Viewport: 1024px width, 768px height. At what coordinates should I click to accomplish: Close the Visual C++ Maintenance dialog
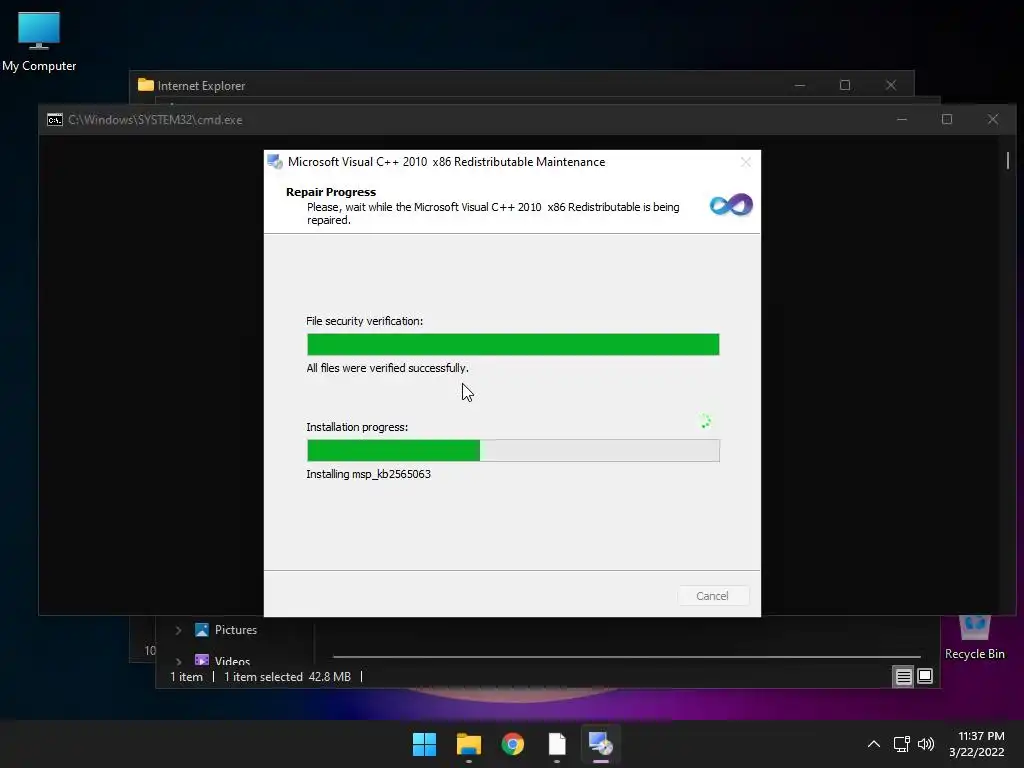click(746, 162)
